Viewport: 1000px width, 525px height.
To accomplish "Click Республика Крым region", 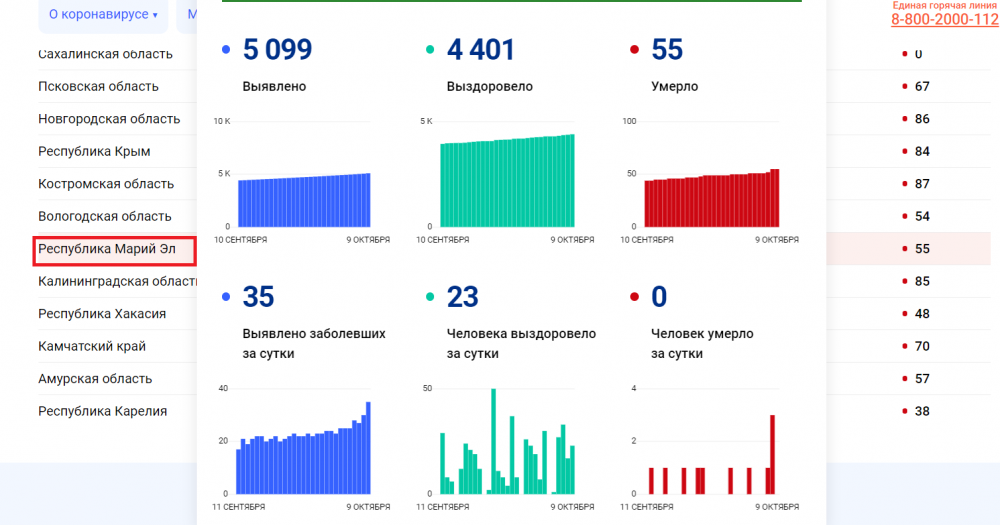I will pyautogui.click(x=94, y=151).
